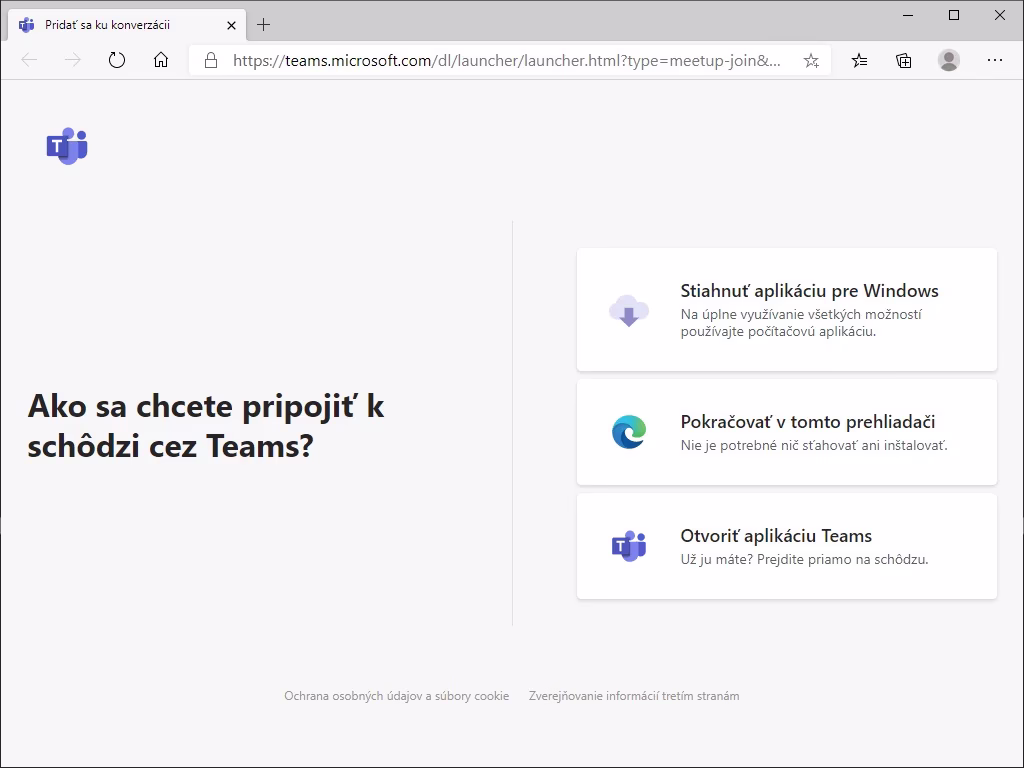Minimize the browser window
1024x768 pixels.
tap(908, 15)
